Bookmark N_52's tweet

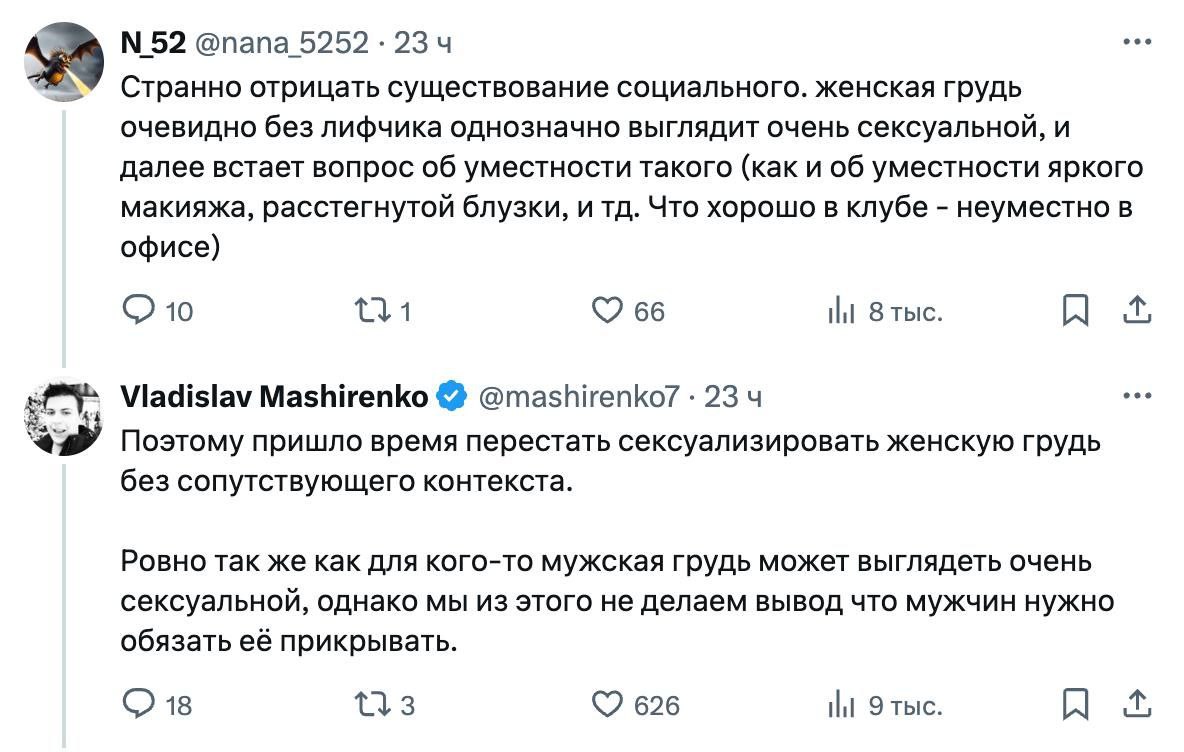click(1074, 312)
